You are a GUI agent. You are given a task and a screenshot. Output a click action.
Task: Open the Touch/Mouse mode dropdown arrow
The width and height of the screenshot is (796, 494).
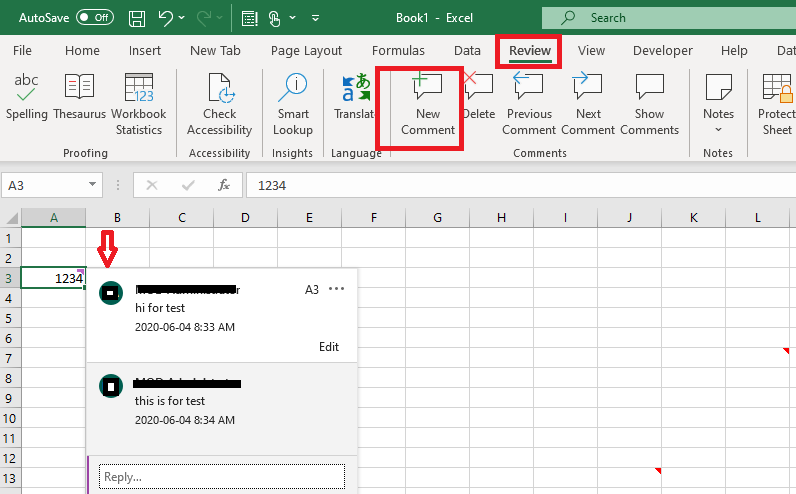(x=292, y=18)
